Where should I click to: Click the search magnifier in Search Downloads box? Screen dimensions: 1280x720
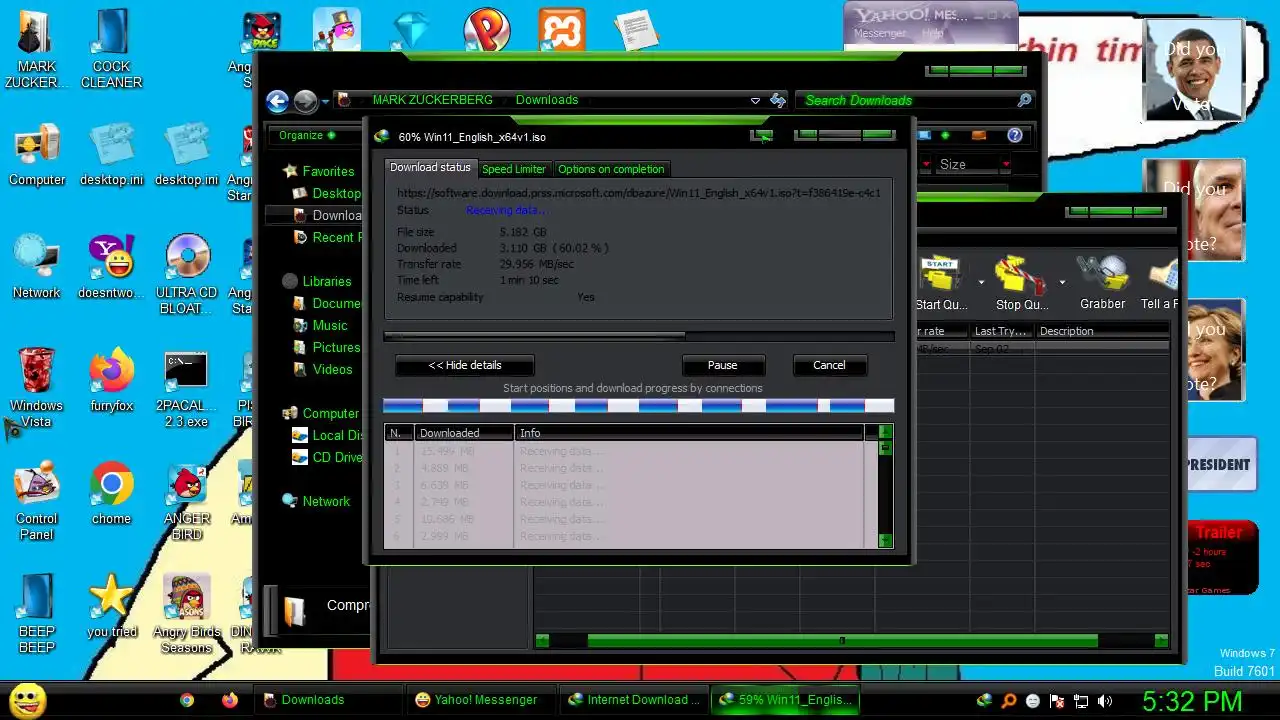[x=1024, y=100]
